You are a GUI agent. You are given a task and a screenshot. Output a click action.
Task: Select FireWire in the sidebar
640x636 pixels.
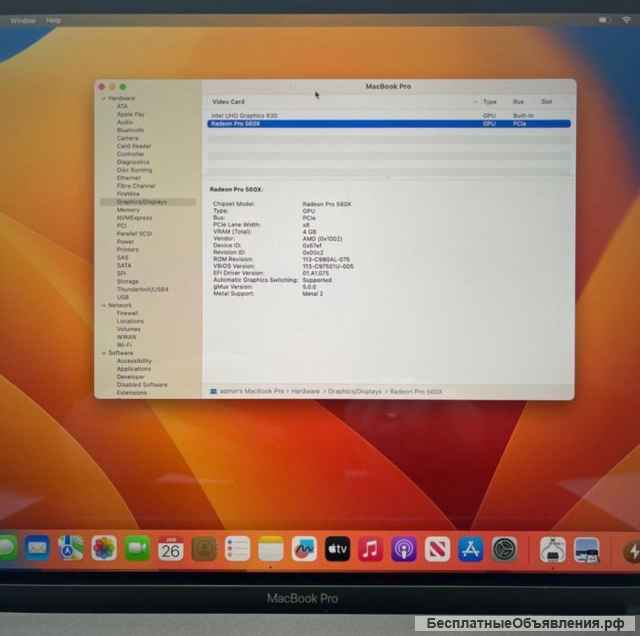tap(128, 194)
